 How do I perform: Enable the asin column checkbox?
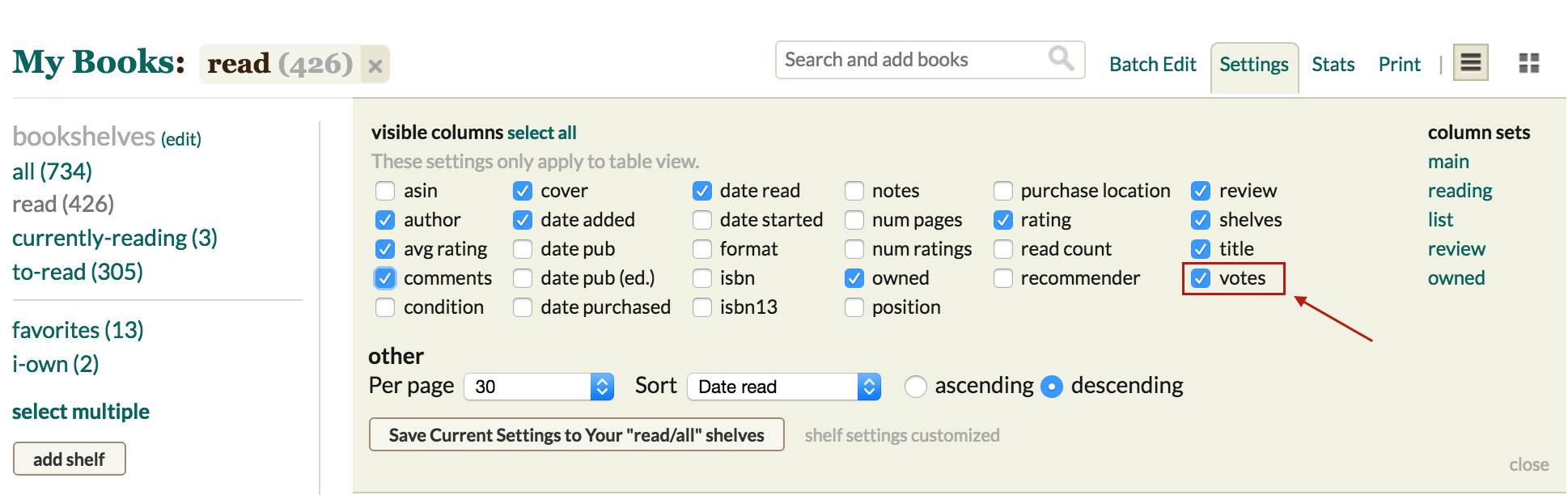[x=385, y=191]
